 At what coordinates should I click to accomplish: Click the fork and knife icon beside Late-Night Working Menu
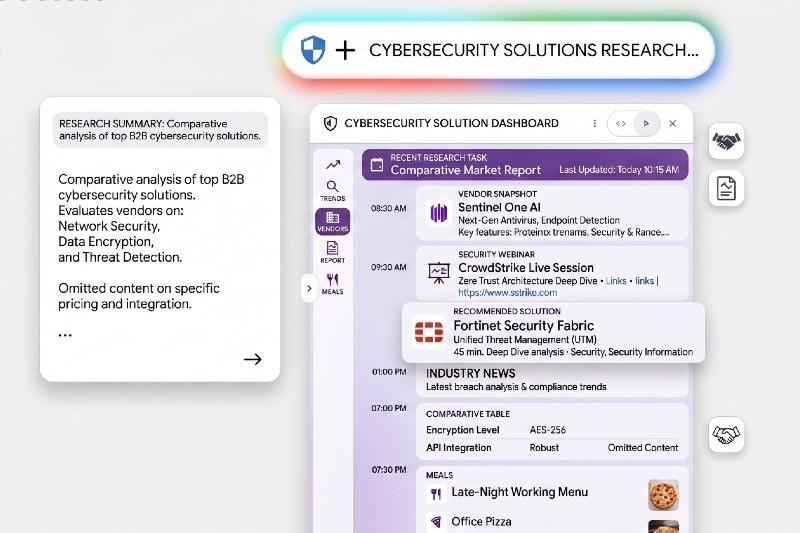point(436,494)
